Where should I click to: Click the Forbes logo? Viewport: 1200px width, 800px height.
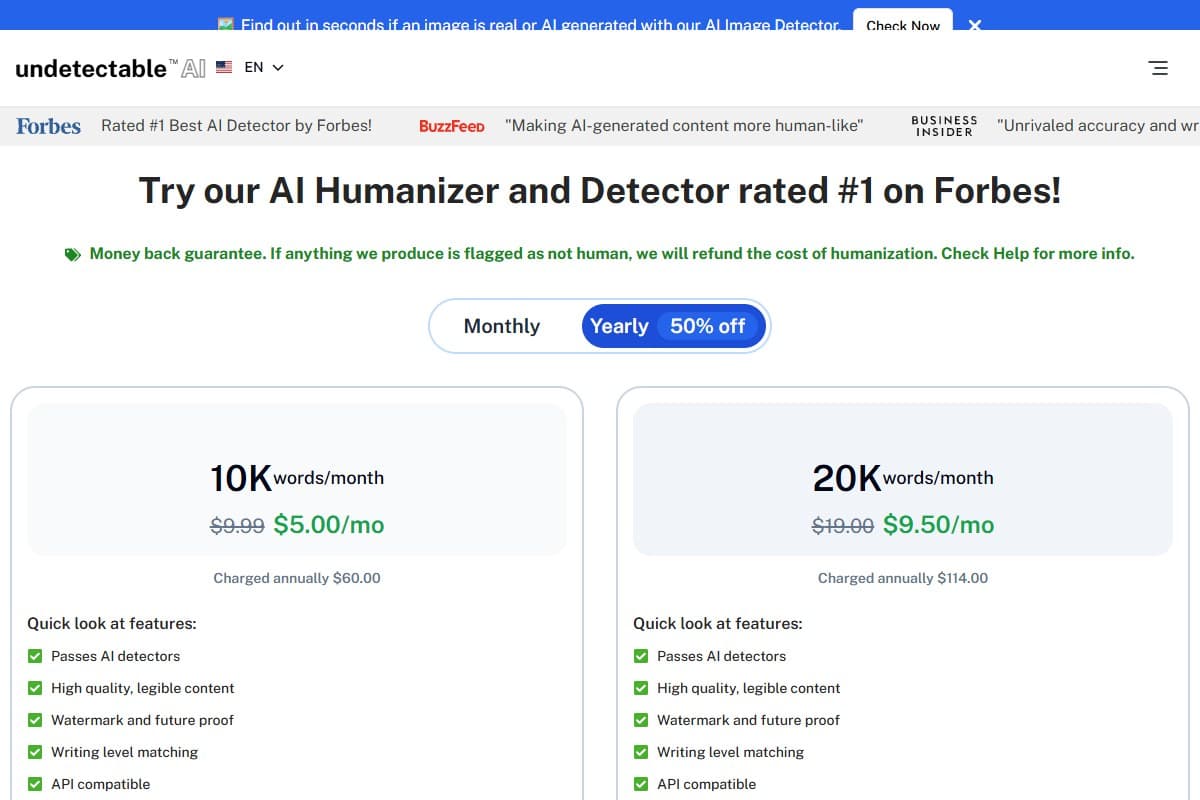click(49, 126)
